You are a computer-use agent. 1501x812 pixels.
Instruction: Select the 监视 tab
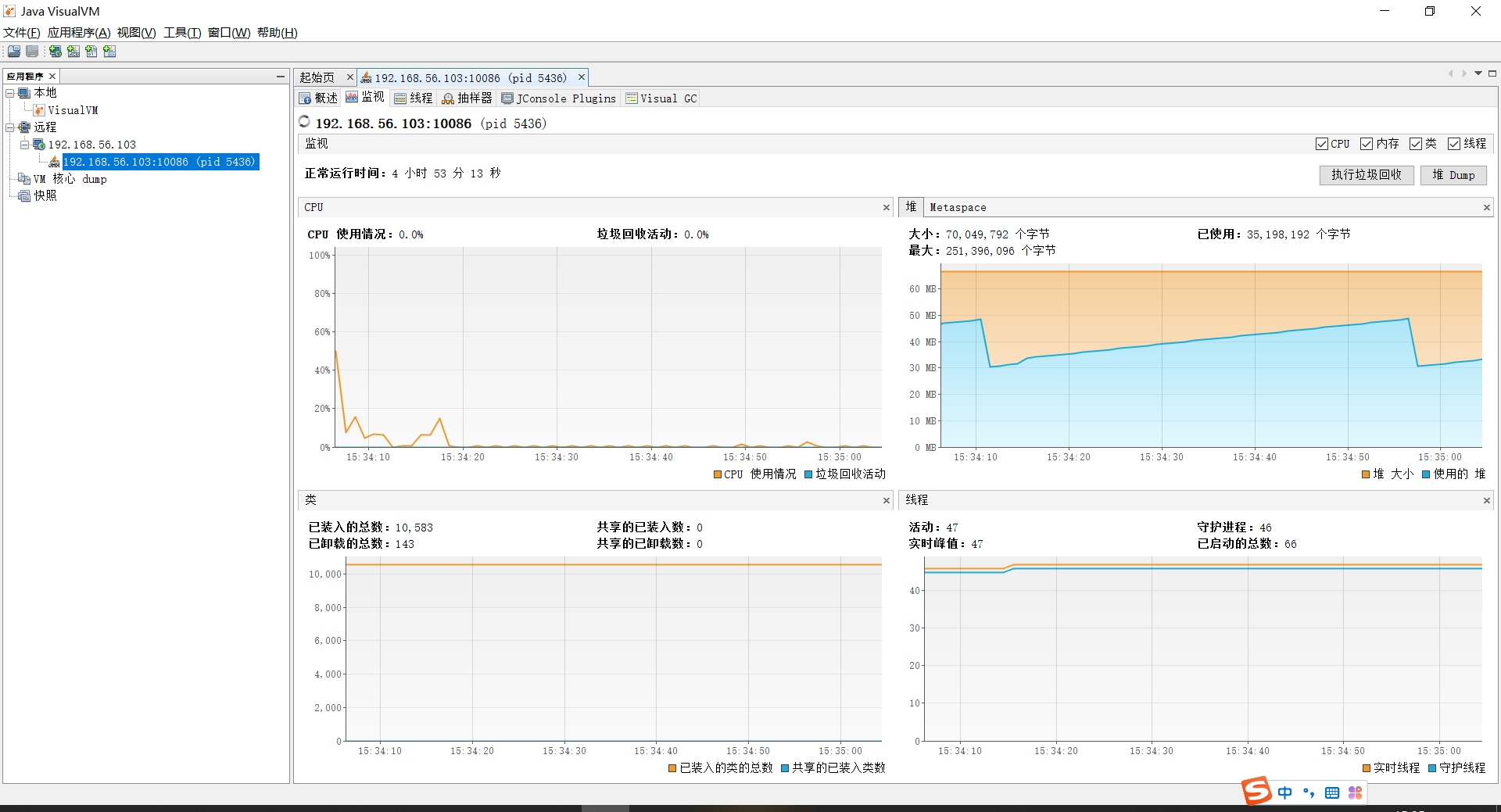pos(365,98)
